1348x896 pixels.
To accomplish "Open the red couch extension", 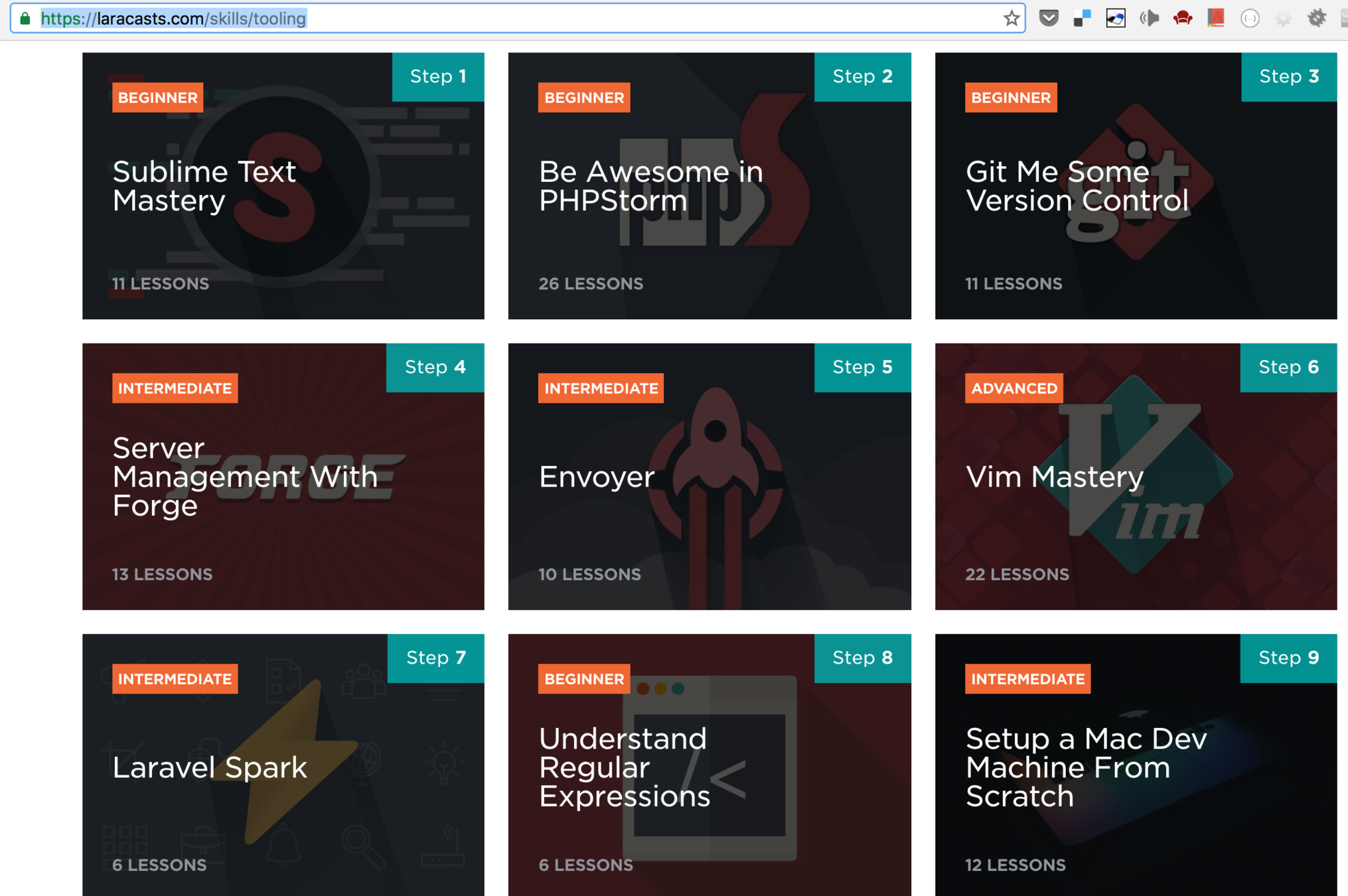I will click(x=1182, y=19).
